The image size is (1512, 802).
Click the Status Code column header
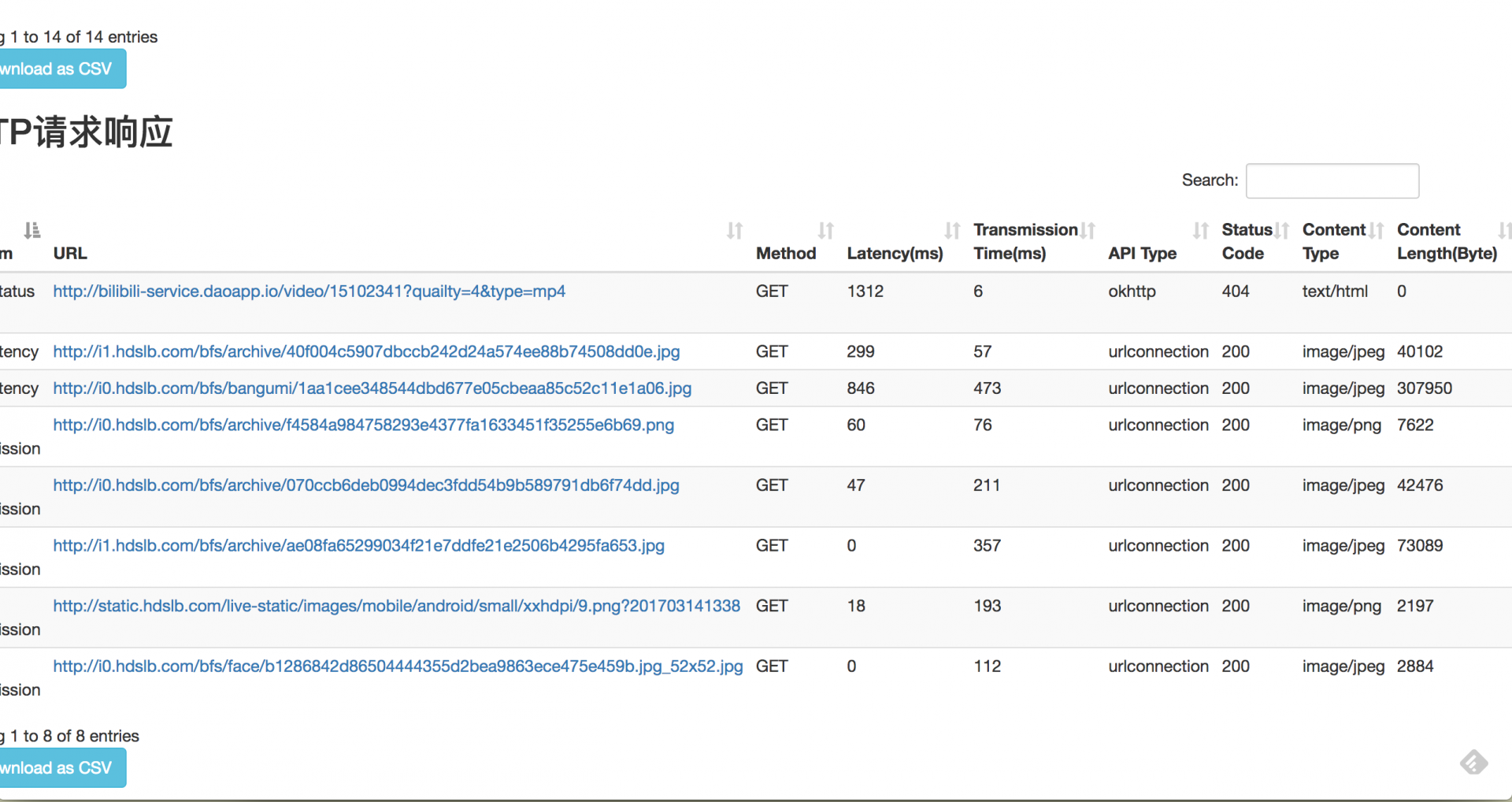tap(1247, 241)
